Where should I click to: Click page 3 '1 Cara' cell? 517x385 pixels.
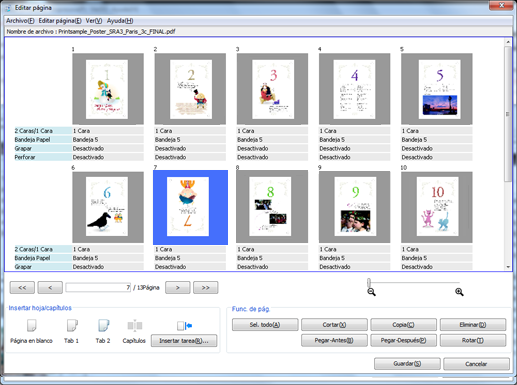272,131
